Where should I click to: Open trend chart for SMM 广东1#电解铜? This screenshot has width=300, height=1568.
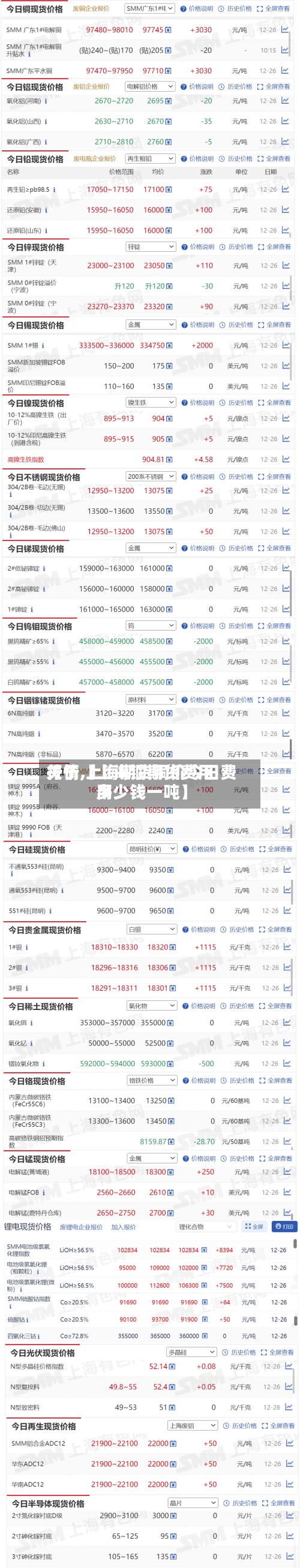(x=285, y=29)
